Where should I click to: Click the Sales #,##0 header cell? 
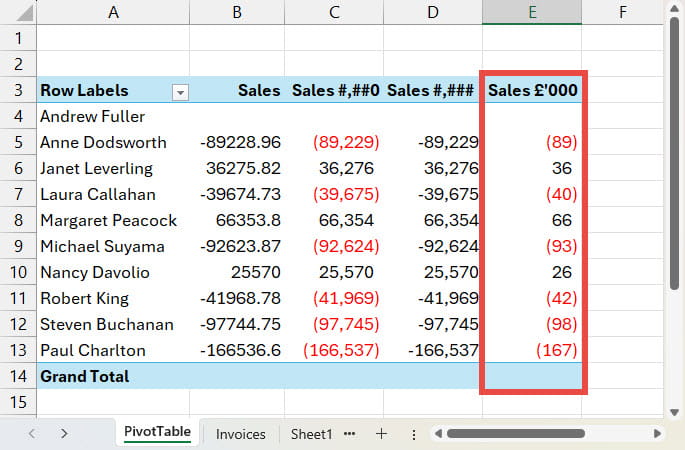point(334,90)
